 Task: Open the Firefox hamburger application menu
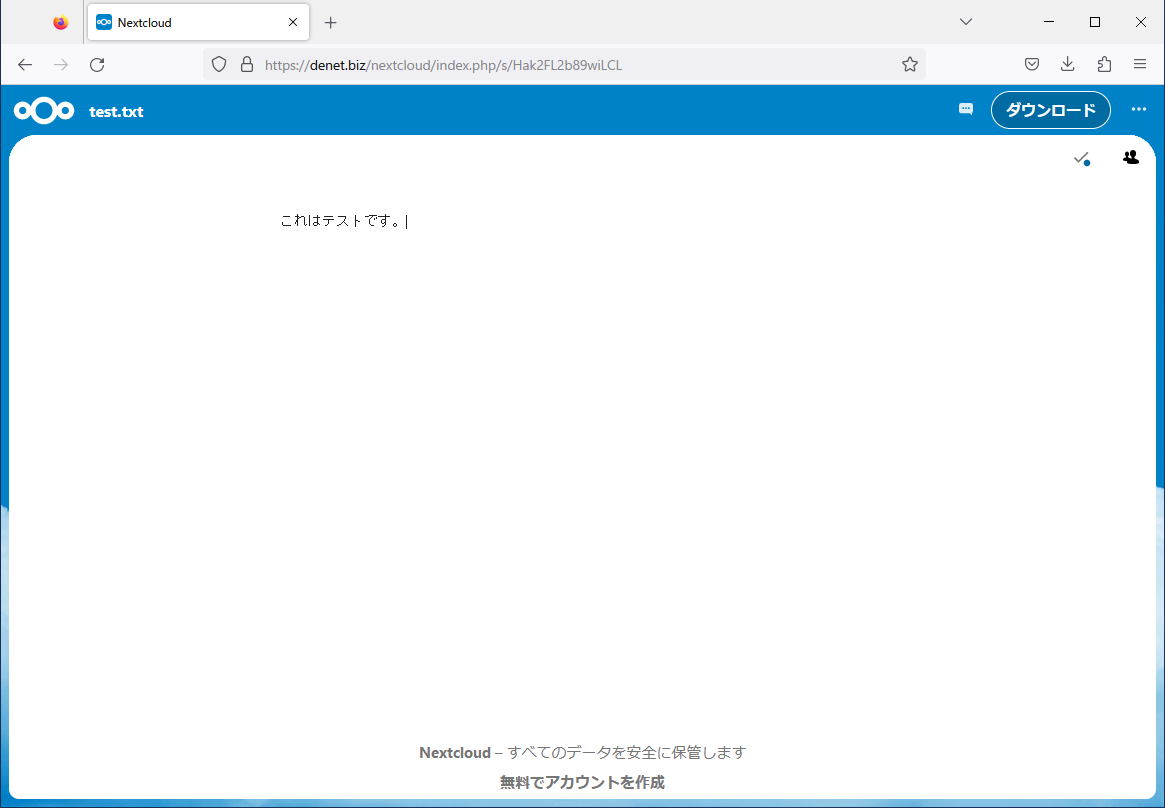1140,65
